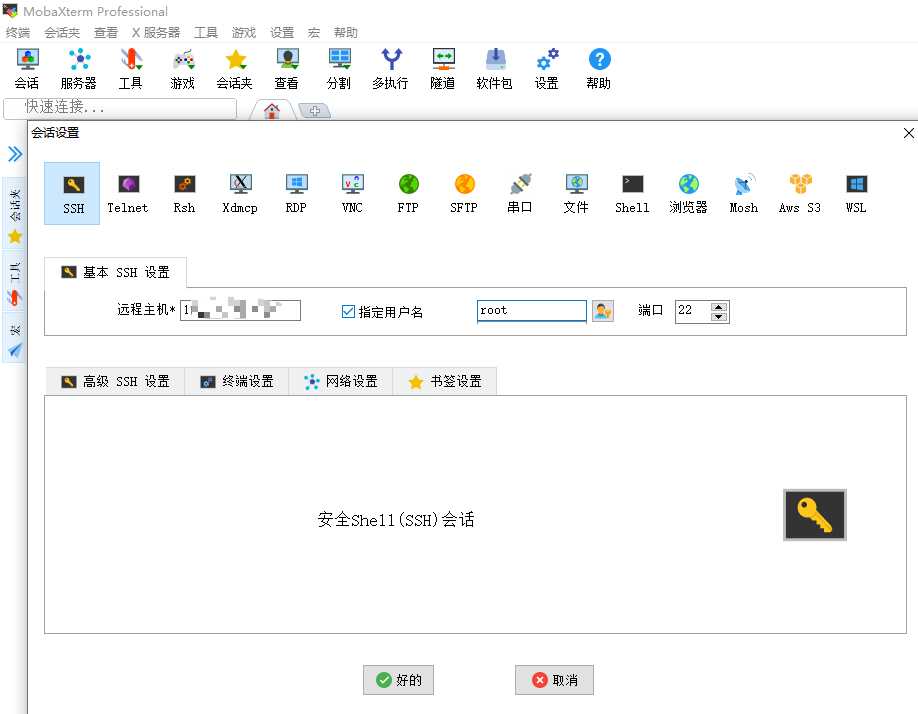Screen dimensions: 918x714
Task: Pick the SFTP session icon
Action: click(x=464, y=193)
